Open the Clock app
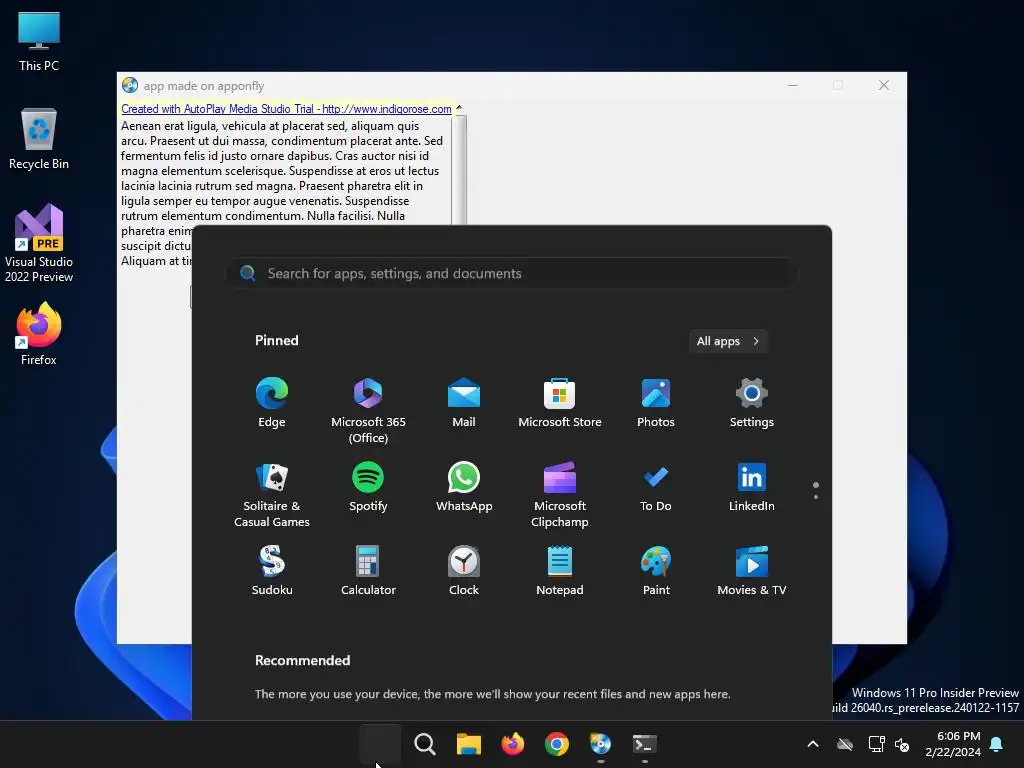This screenshot has height=768, width=1024. (x=464, y=570)
